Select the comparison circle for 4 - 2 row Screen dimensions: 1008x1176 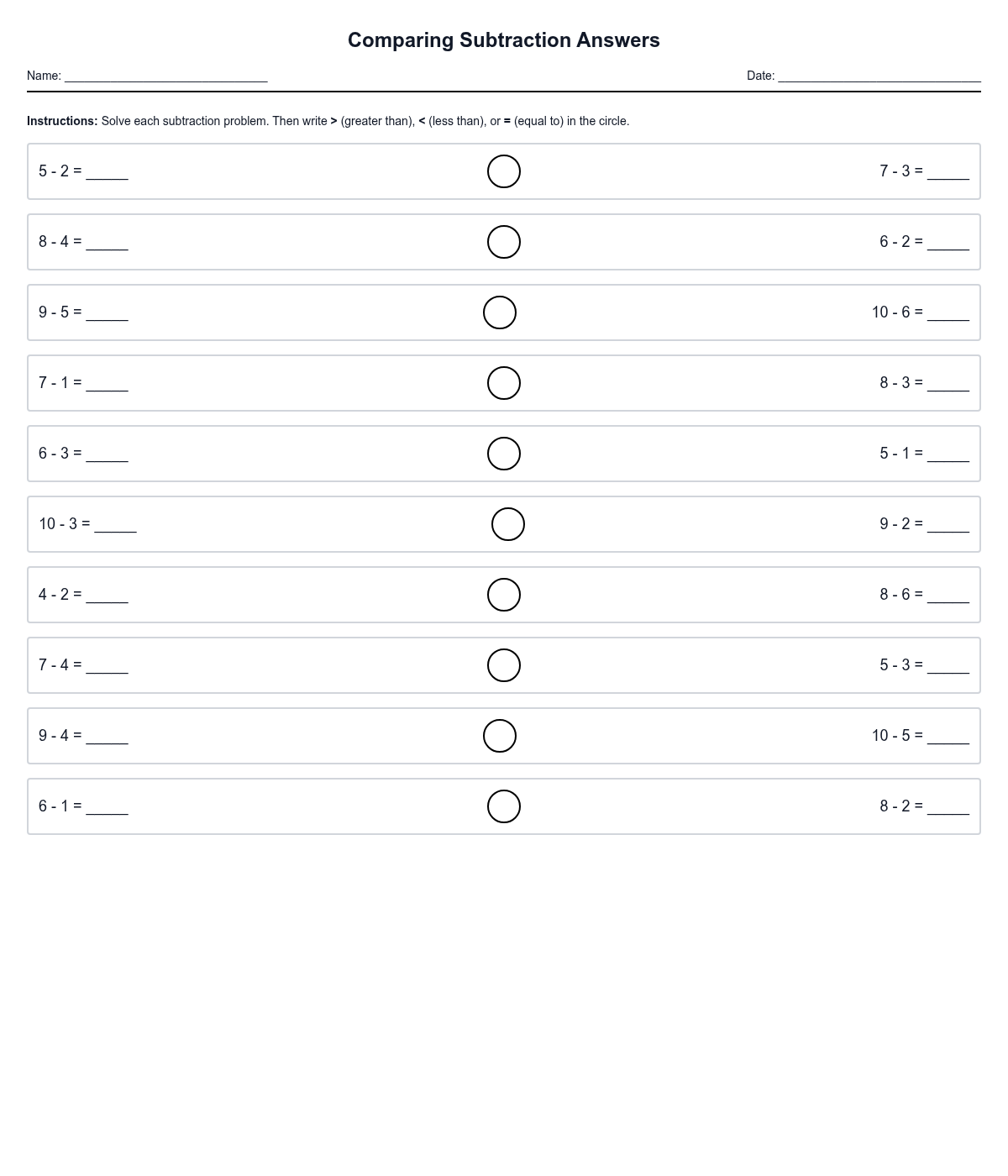pyautogui.click(x=504, y=595)
